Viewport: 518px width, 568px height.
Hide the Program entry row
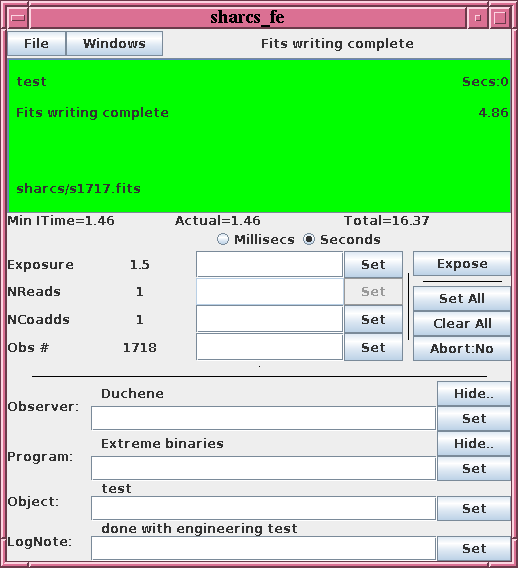[474, 443]
